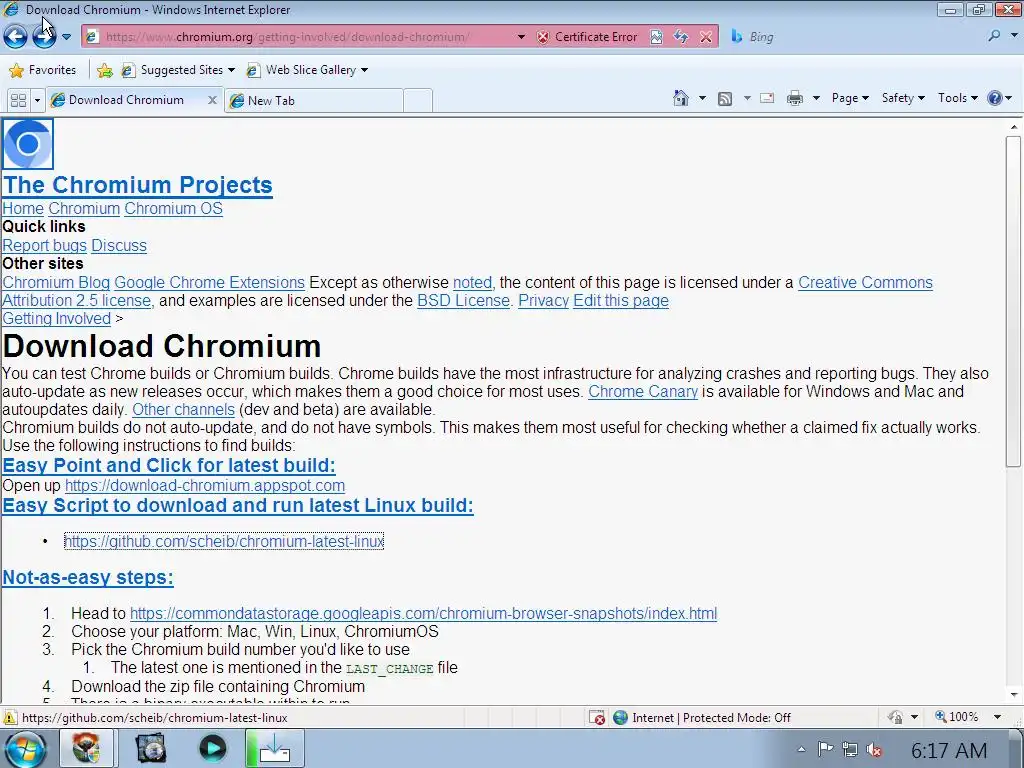Expand the Print dropdown arrow
1024x768 pixels.
pyautogui.click(x=816, y=99)
